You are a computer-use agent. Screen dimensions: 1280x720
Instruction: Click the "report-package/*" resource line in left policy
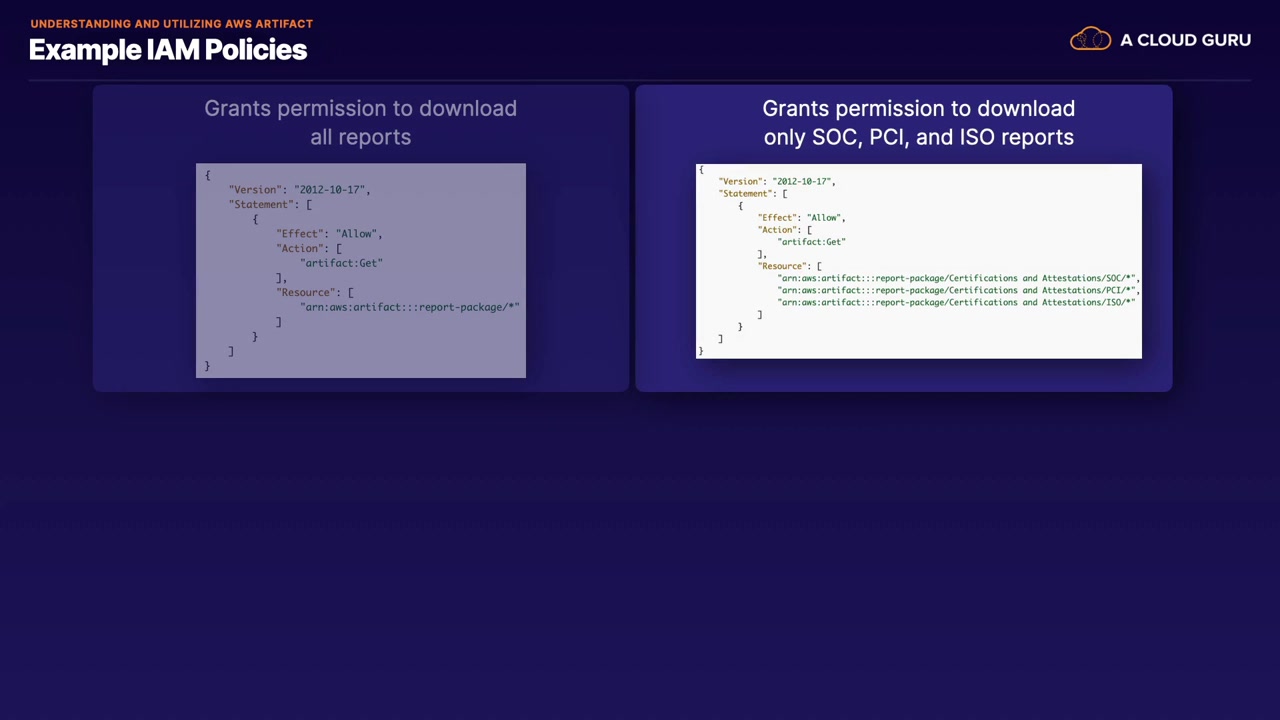(x=410, y=307)
